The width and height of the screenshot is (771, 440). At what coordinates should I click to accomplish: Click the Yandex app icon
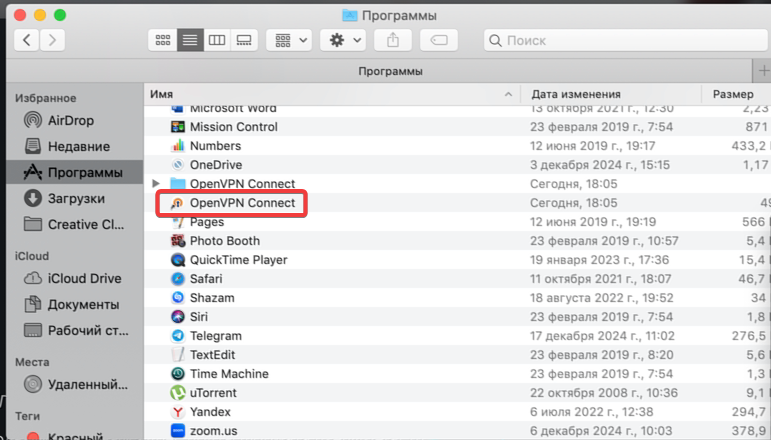(178, 411)
